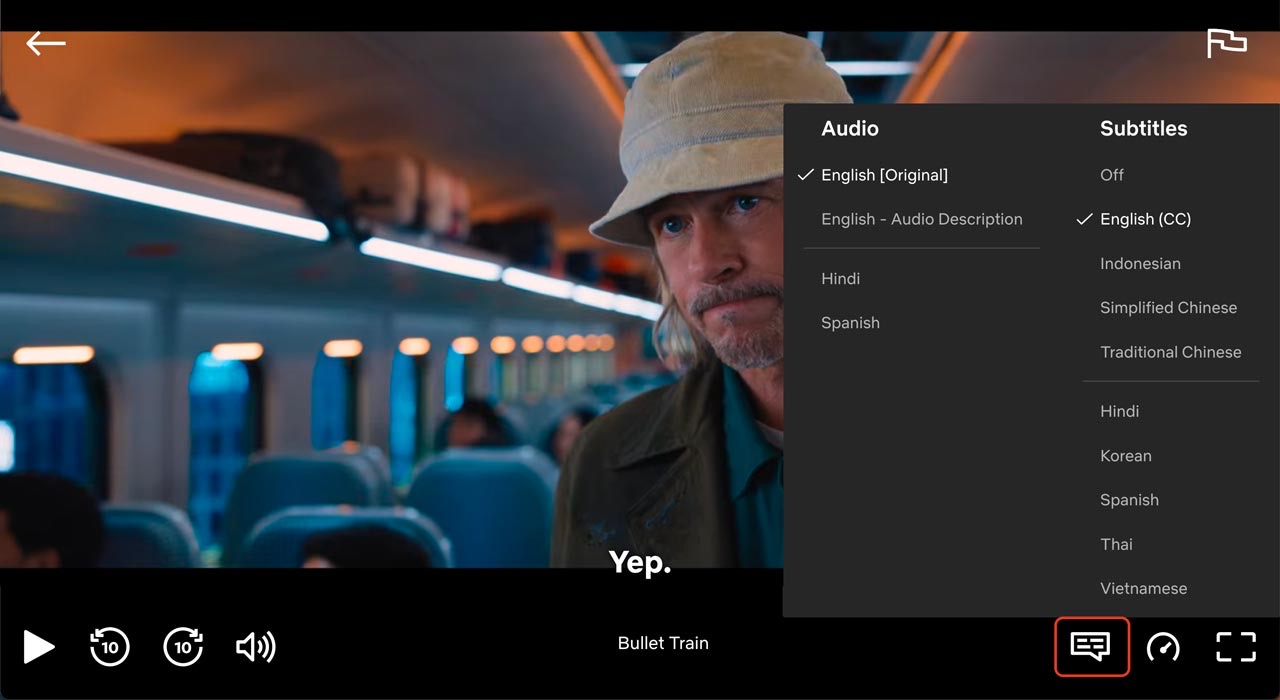The width and height of the screenshot is (1280, 700).
Task: Mute the volume speaker icon
Action: point(255,647)
